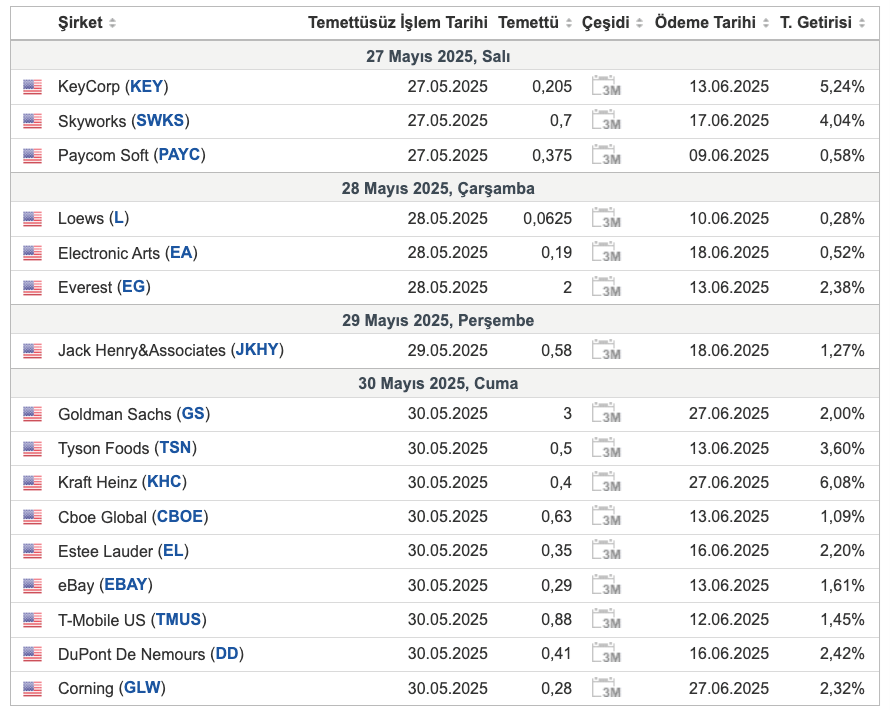Click the 3M calendar icon for T-Mobile US
Image resolution: width=890 pixels, height=710 pixels.
tap(606, 619)
